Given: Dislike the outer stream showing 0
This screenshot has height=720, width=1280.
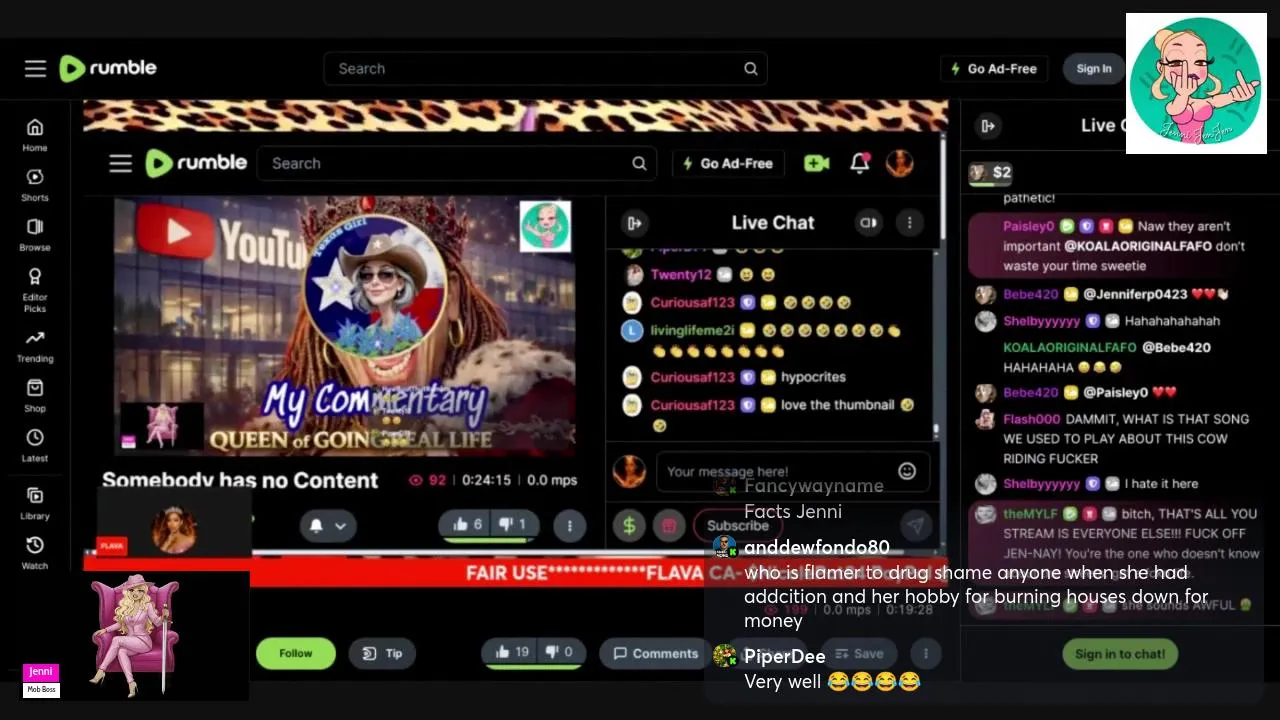Looking at the screenshot, I should click(x=560, y=652).
